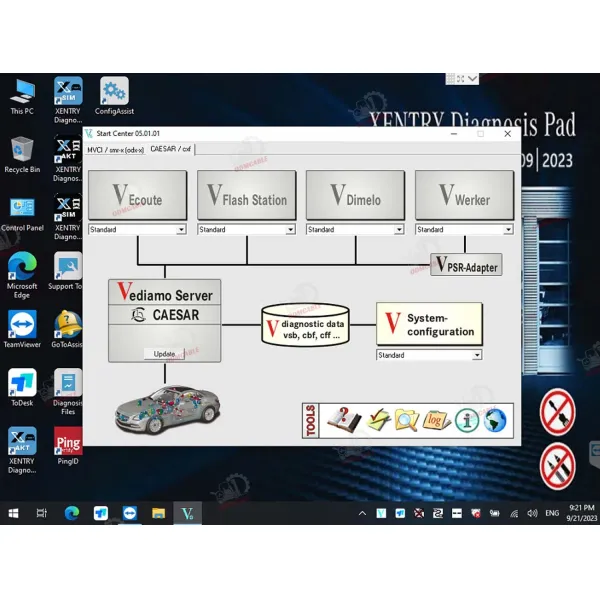600x600 pixels.
Task: Open XENTRY Diagnosis SIM icon beside This PC
Action: (68, 100)
